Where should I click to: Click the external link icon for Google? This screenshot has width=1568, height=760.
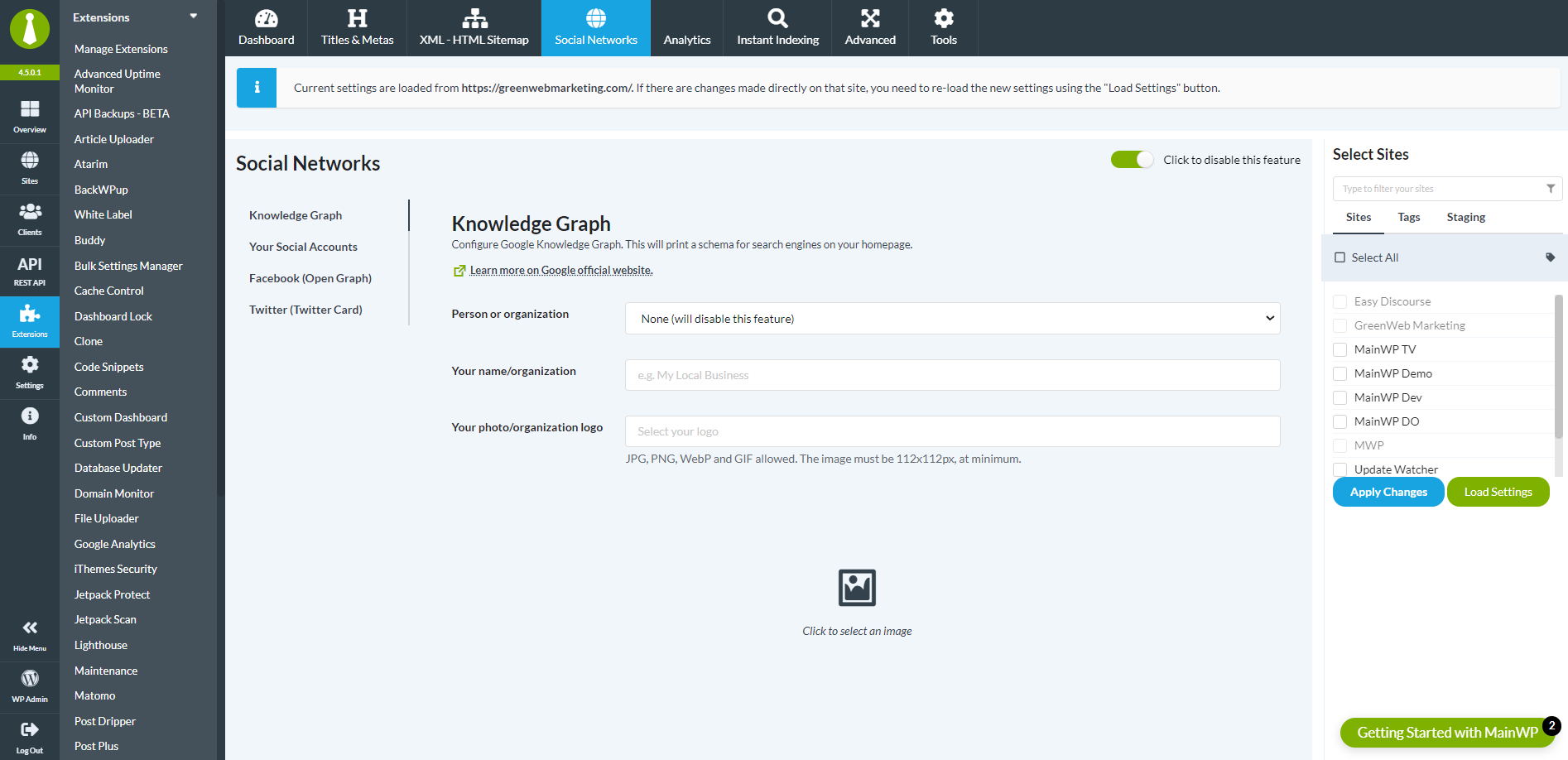click(459, 271)
